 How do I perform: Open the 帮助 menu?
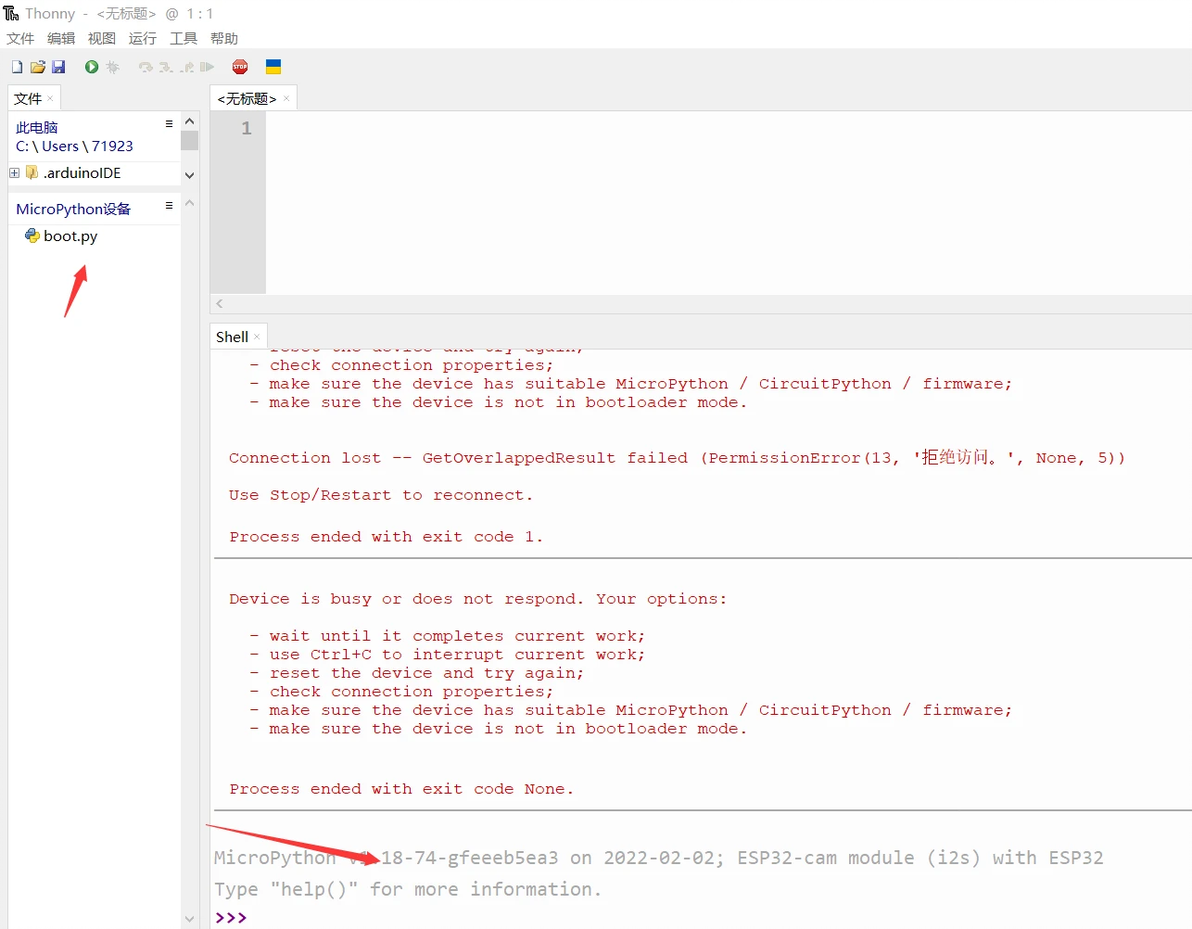tap(224, 38)
